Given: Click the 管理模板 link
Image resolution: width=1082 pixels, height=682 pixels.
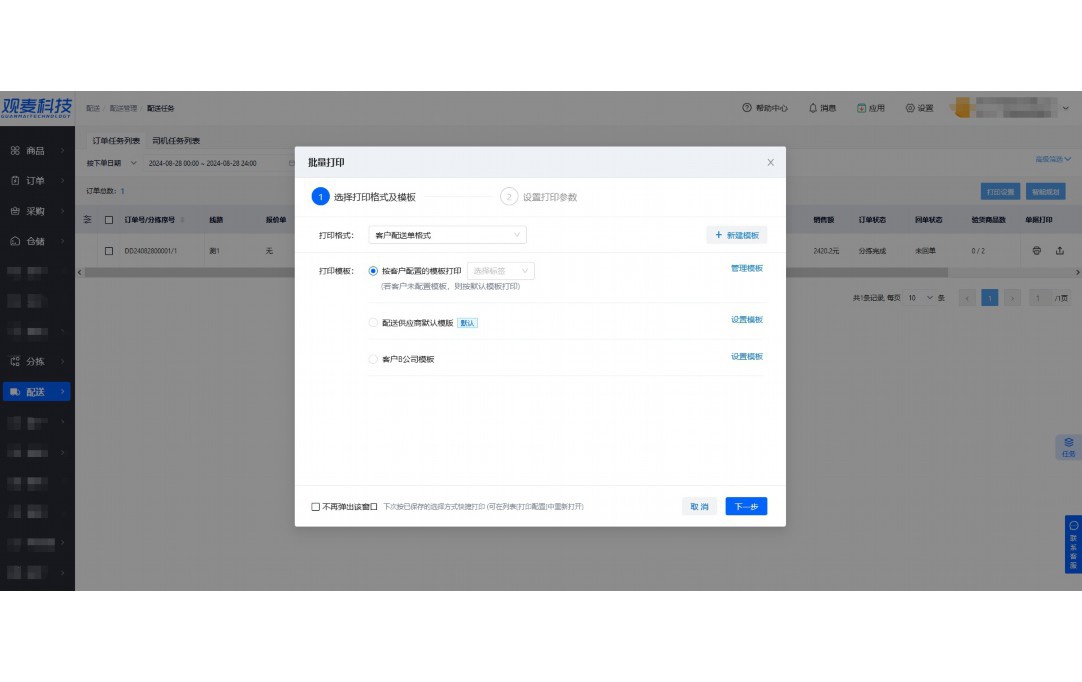Looking at the screenshot, I should coord(746,269).
